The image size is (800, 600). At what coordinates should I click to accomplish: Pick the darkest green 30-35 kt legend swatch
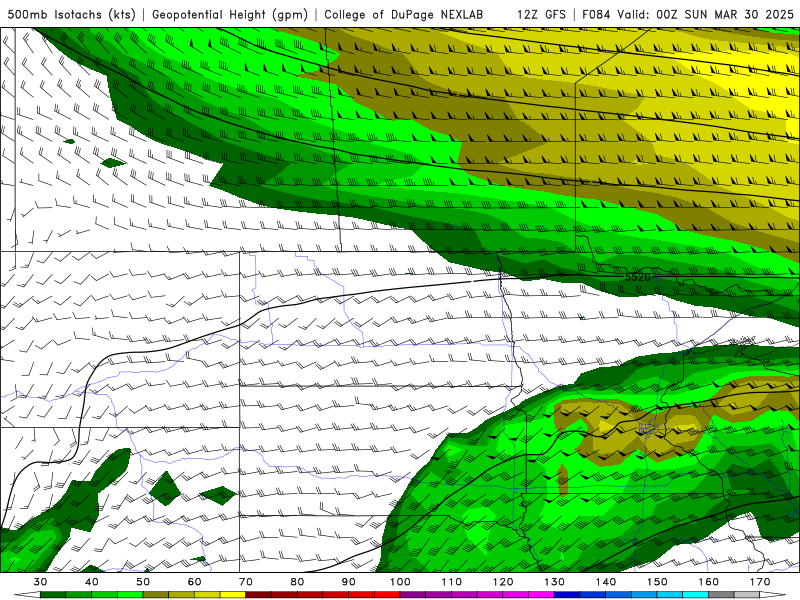click(53, 595)
